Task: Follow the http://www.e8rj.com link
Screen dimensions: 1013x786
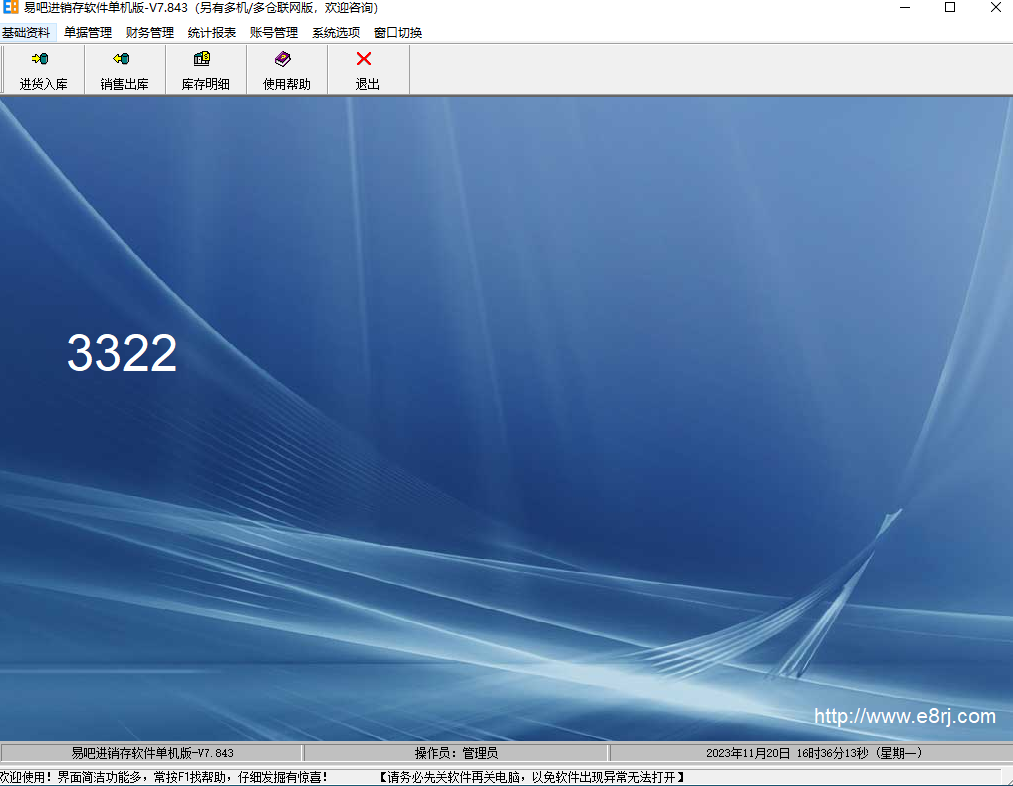Action: [x=904, y=716]
